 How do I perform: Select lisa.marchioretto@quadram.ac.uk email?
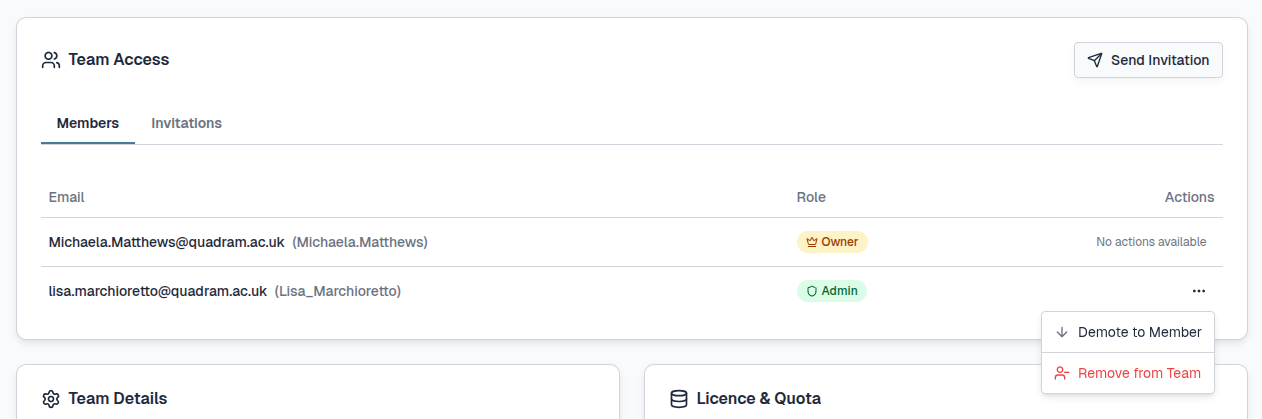point(158,291)
